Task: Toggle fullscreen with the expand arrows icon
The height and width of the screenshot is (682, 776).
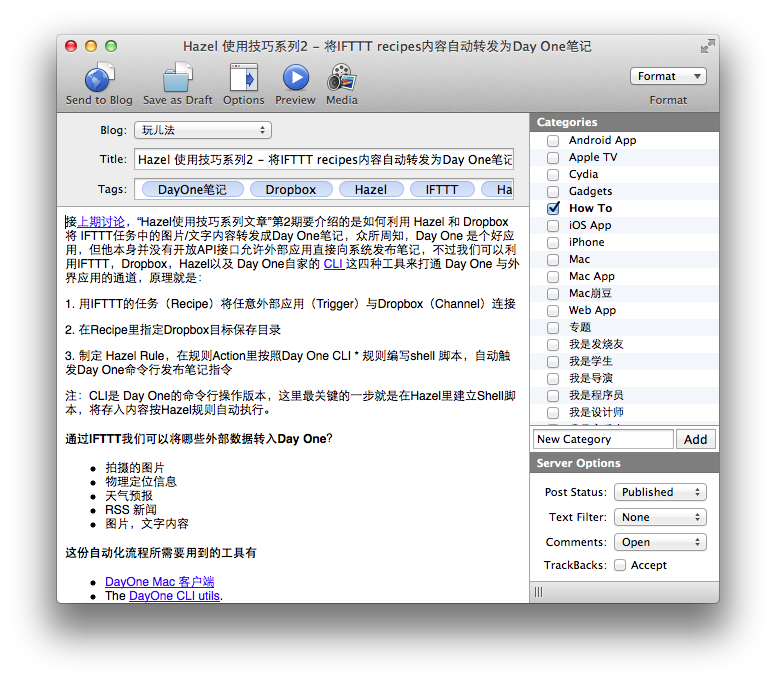Action: click(x=708, y=46)
